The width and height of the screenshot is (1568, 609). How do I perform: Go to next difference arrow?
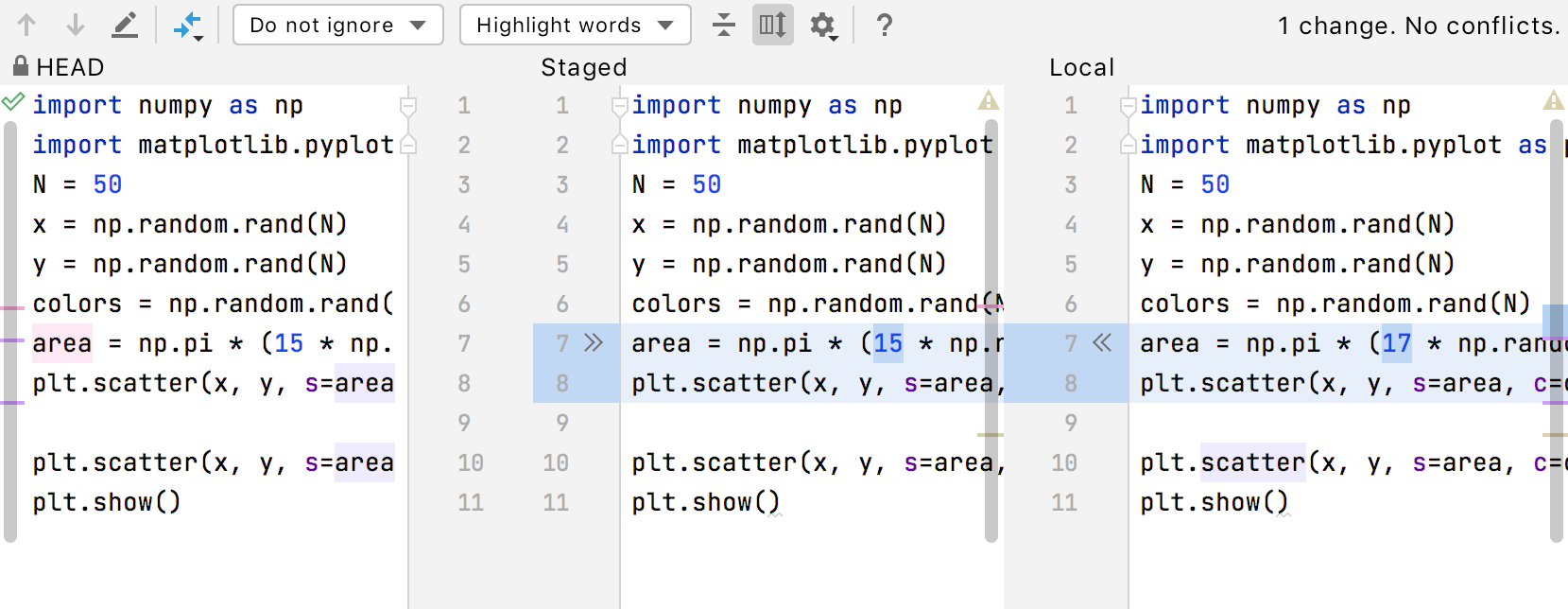click(76, 26)
